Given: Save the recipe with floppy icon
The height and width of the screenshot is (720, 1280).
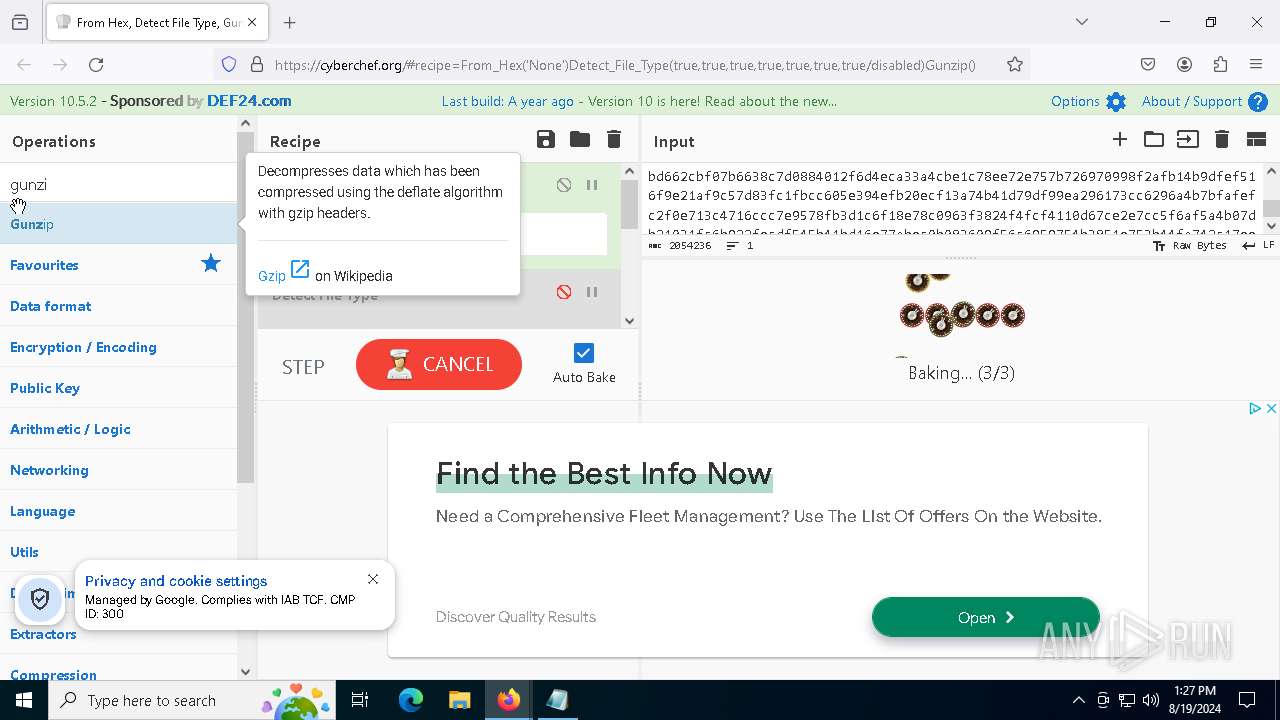Looking at the screenshot, I should coord(546,140).
